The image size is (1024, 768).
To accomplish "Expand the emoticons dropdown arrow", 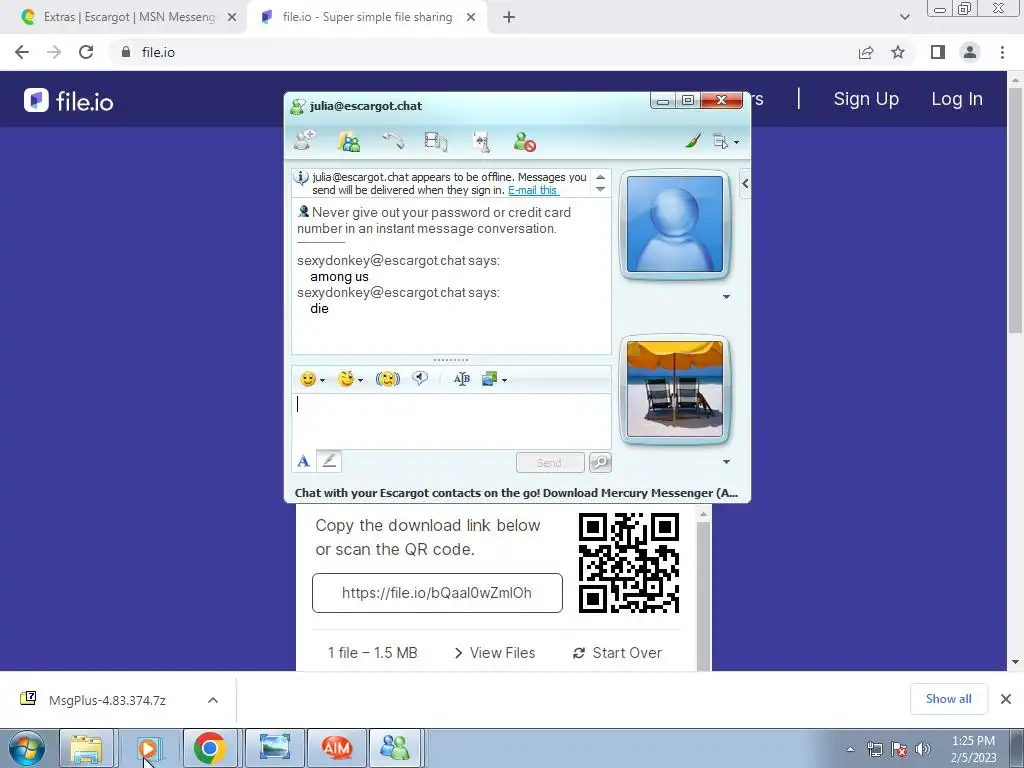I will 323,380.
